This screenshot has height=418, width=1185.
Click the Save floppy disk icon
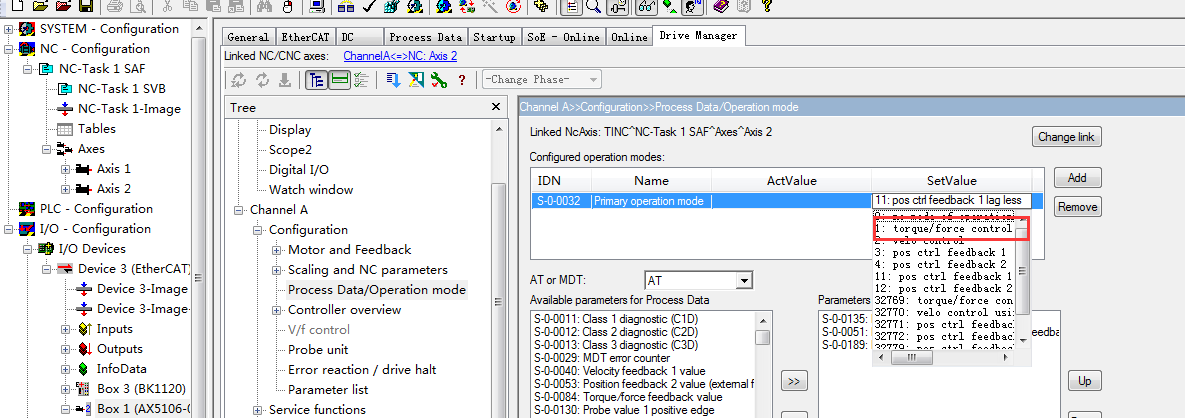[86, 7]
